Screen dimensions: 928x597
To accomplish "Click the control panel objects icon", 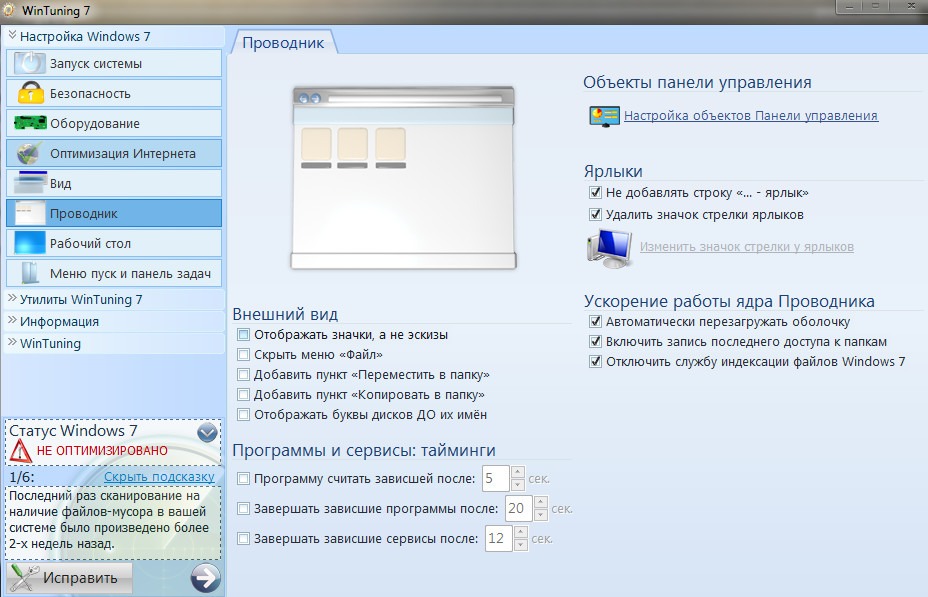I will [604, 116].
